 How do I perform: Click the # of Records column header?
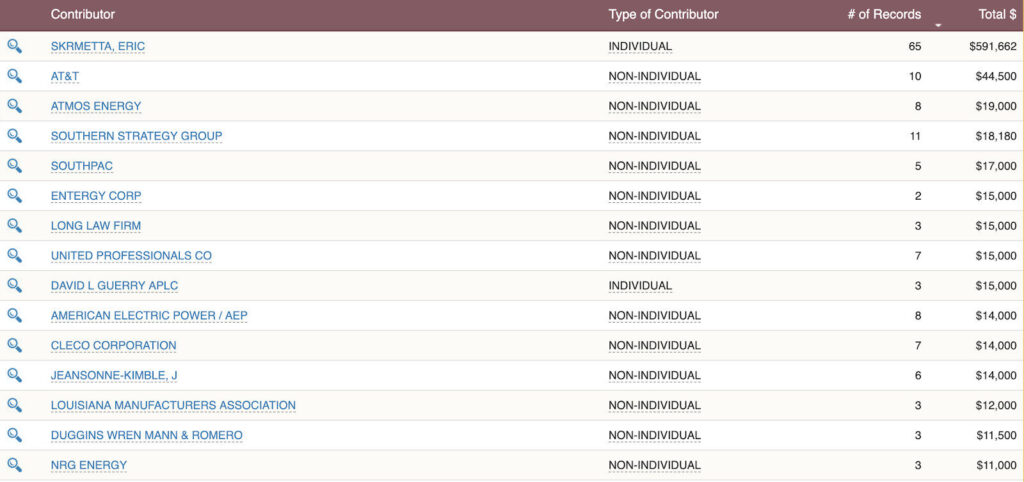point(883,15)
